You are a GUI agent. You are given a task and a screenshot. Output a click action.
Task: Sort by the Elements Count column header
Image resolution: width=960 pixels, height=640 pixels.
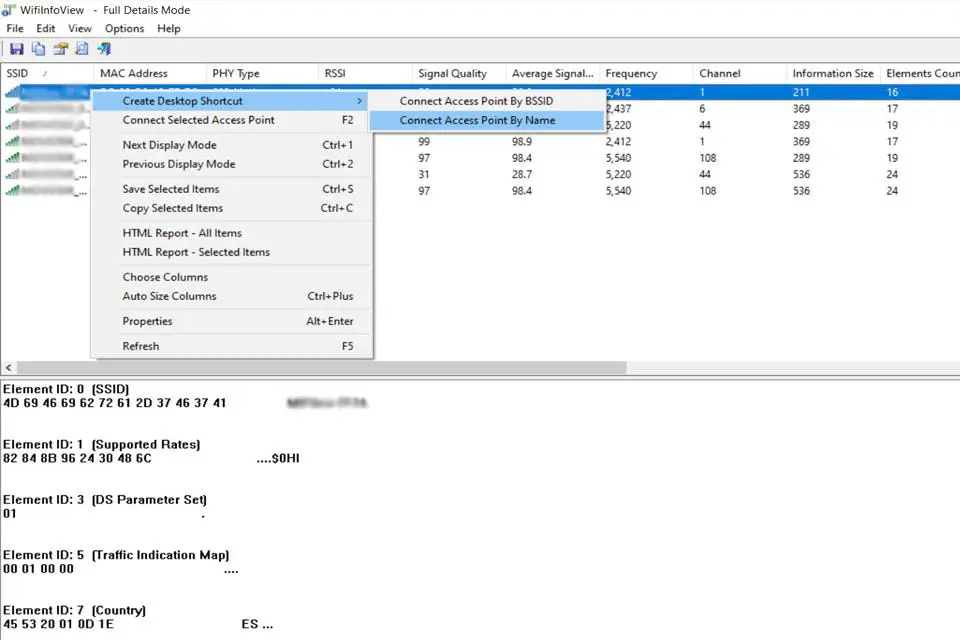[x=920, y=73]
